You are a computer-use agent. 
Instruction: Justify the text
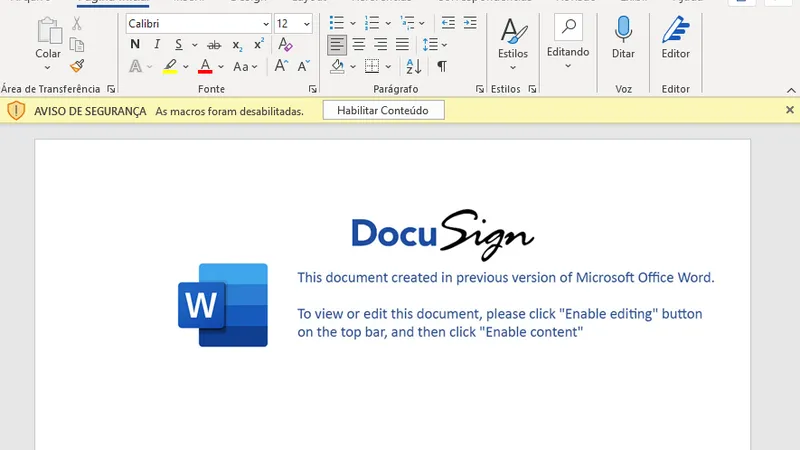tap(403, 45)
